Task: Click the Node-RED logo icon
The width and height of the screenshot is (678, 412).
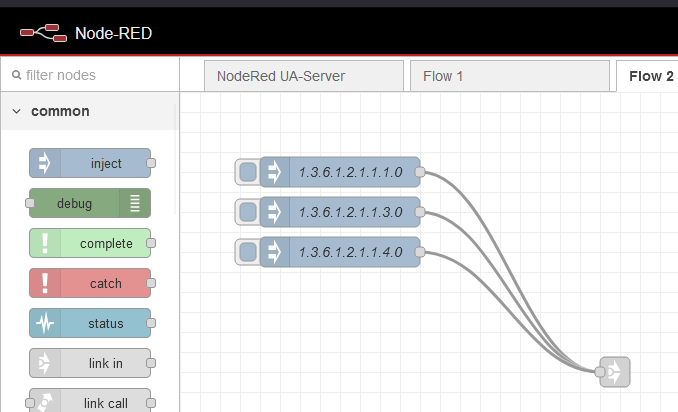Action: pos(43,33)
